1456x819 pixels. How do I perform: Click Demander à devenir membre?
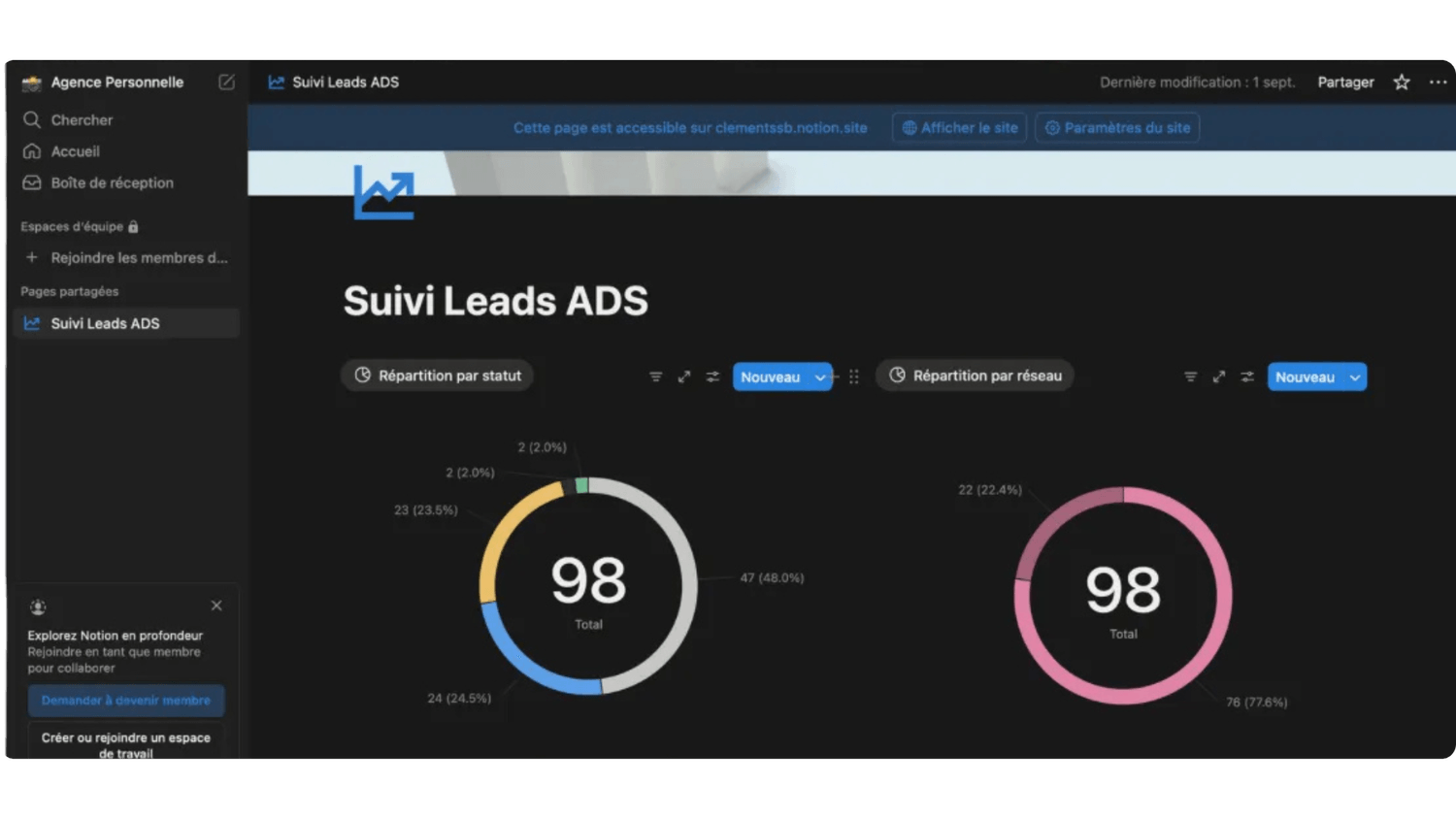click(x=126, y=701)
